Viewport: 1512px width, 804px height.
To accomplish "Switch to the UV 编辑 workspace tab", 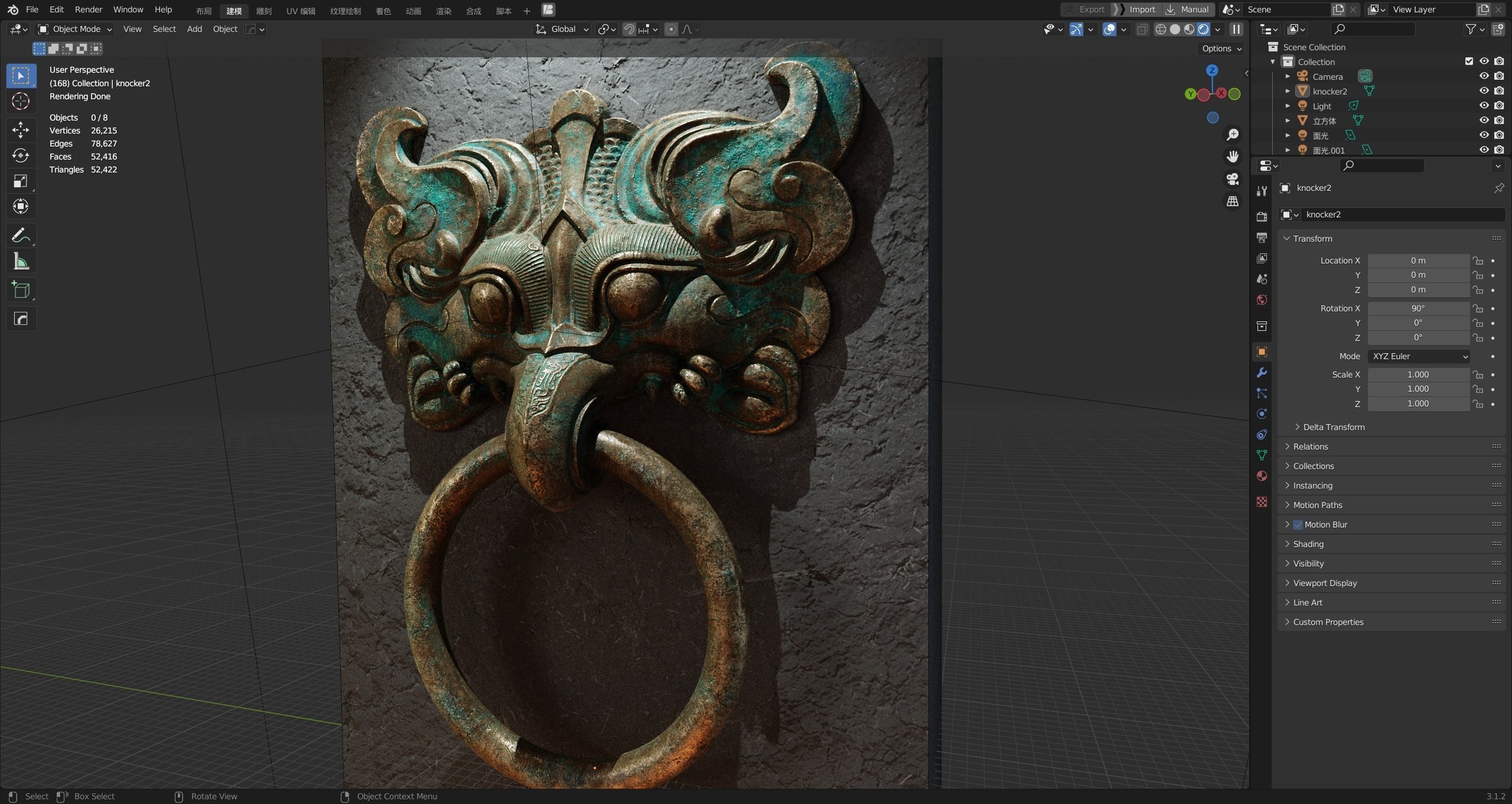I will (x=301, y=11).
